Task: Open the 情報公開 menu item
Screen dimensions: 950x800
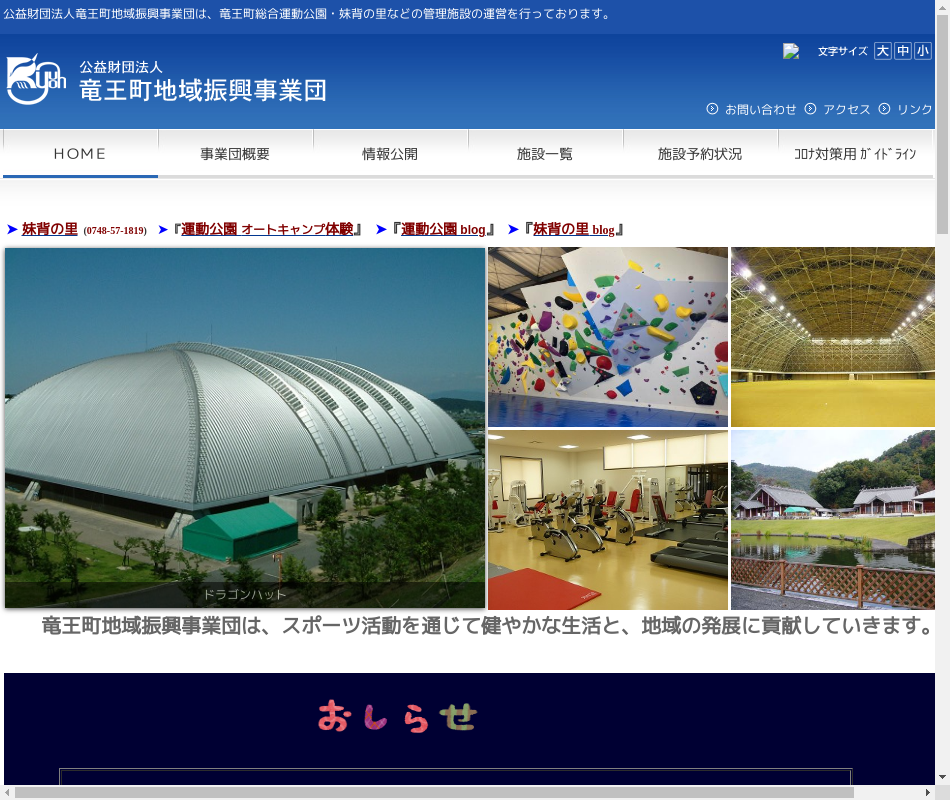Action: pyautogui.click(x=390, y=154)
